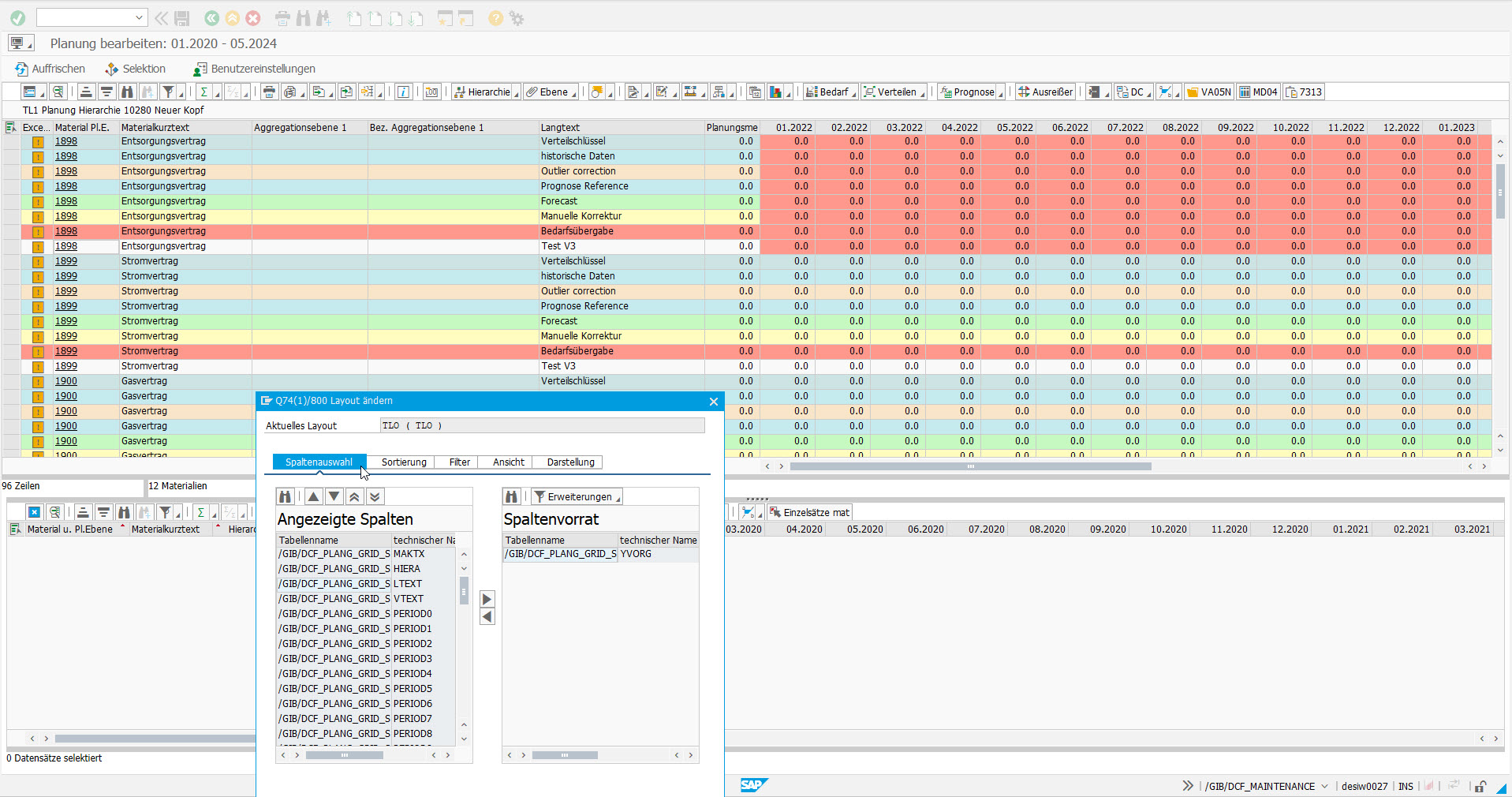Open the yellow question mark Help icon

coord(495,17)
